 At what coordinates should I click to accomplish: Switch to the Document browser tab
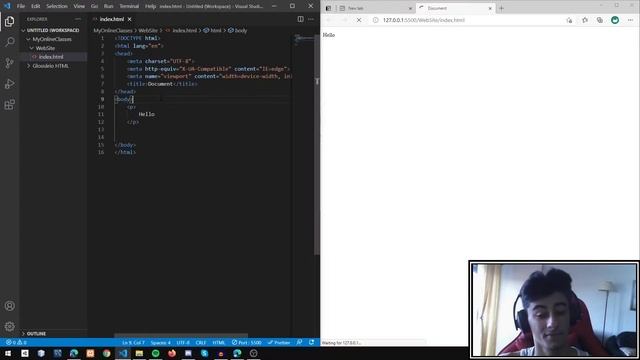coord(455,8)
